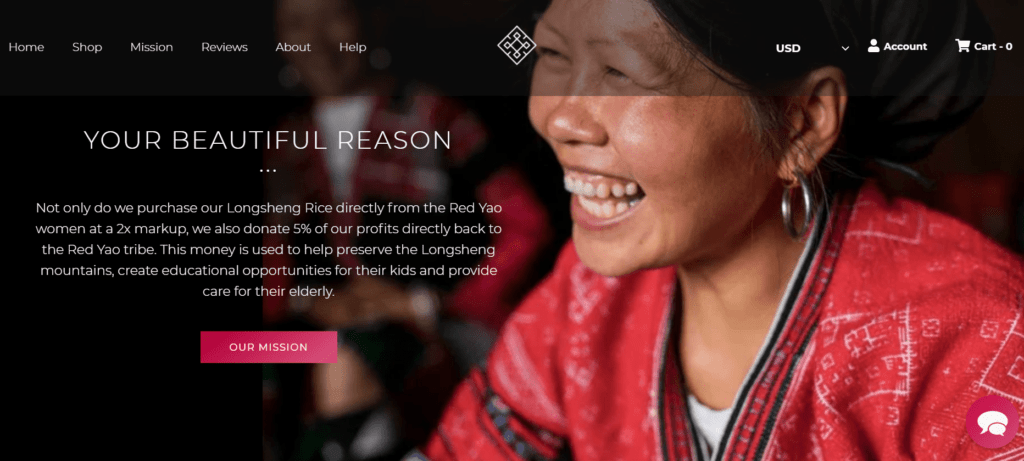Open the Help menu link
1024x461 pixels.
point(353,47)
